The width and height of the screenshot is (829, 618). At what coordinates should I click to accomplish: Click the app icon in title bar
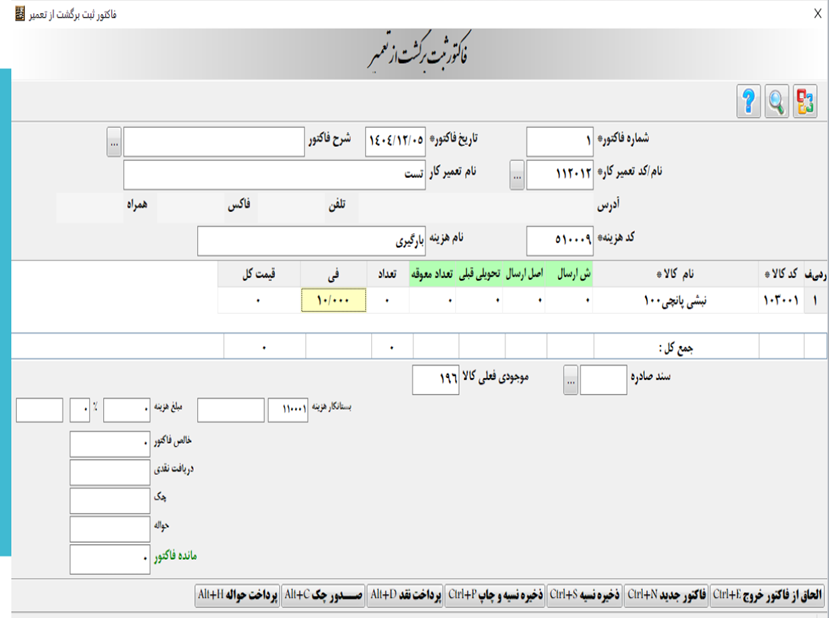pos(20,14)
